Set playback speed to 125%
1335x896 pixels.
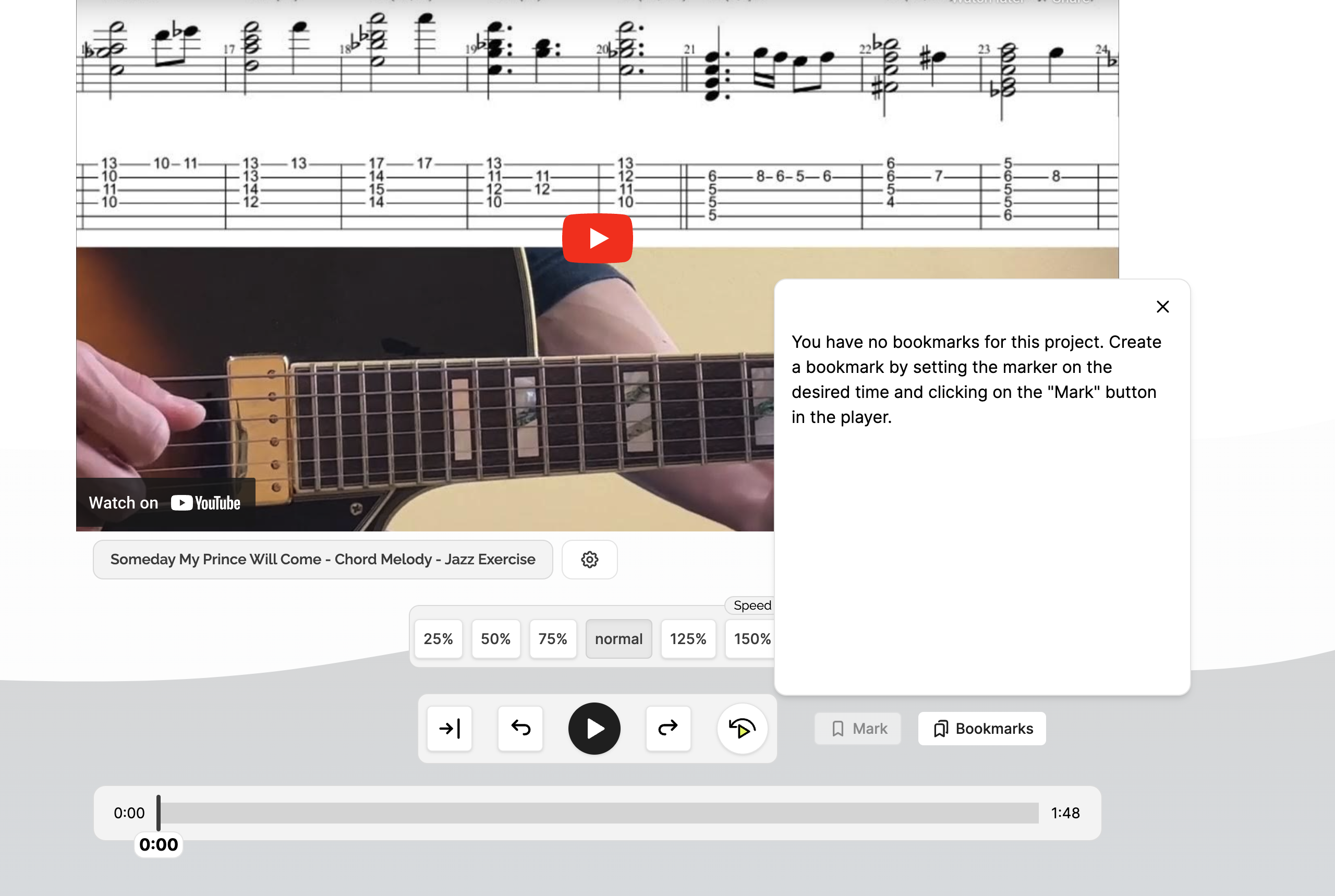tap(688, 639)
